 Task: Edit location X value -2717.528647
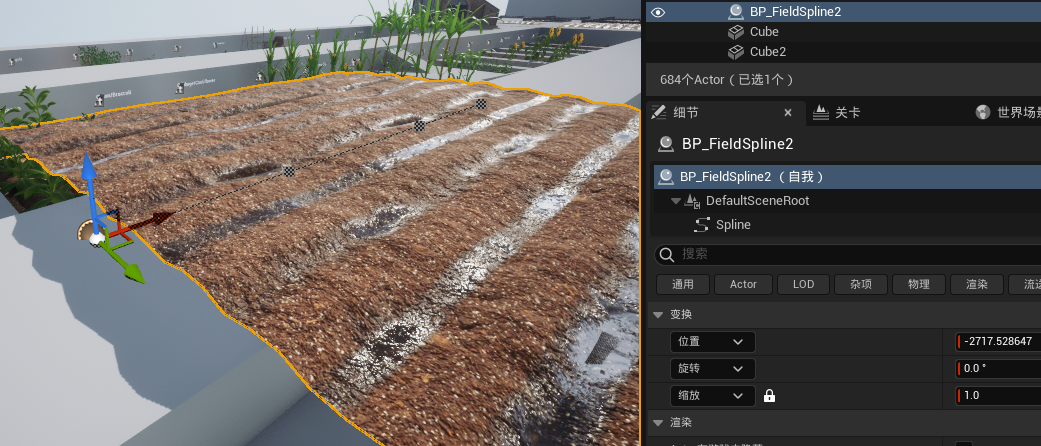(999, 342)
